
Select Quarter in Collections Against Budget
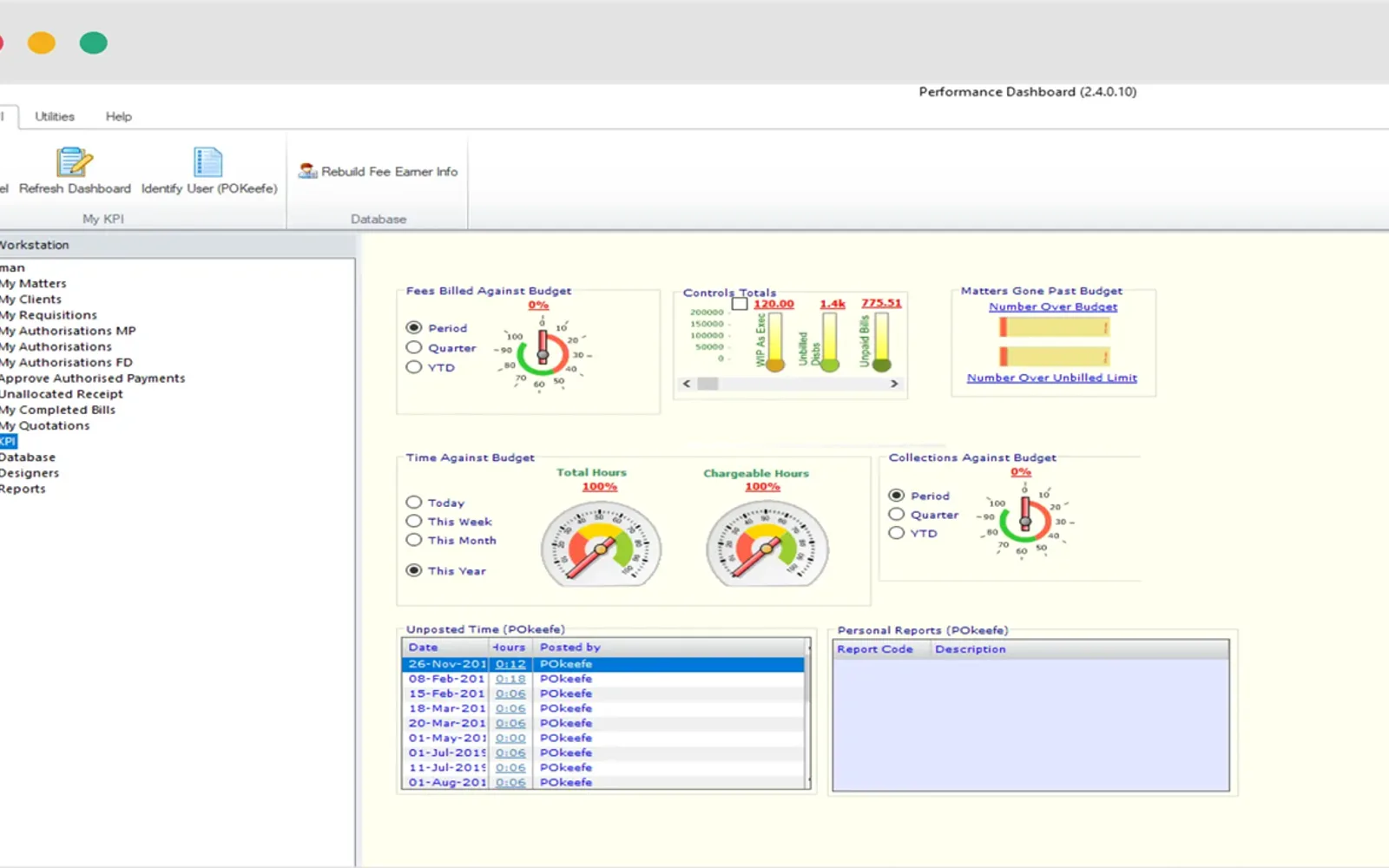tap(897, 514)
